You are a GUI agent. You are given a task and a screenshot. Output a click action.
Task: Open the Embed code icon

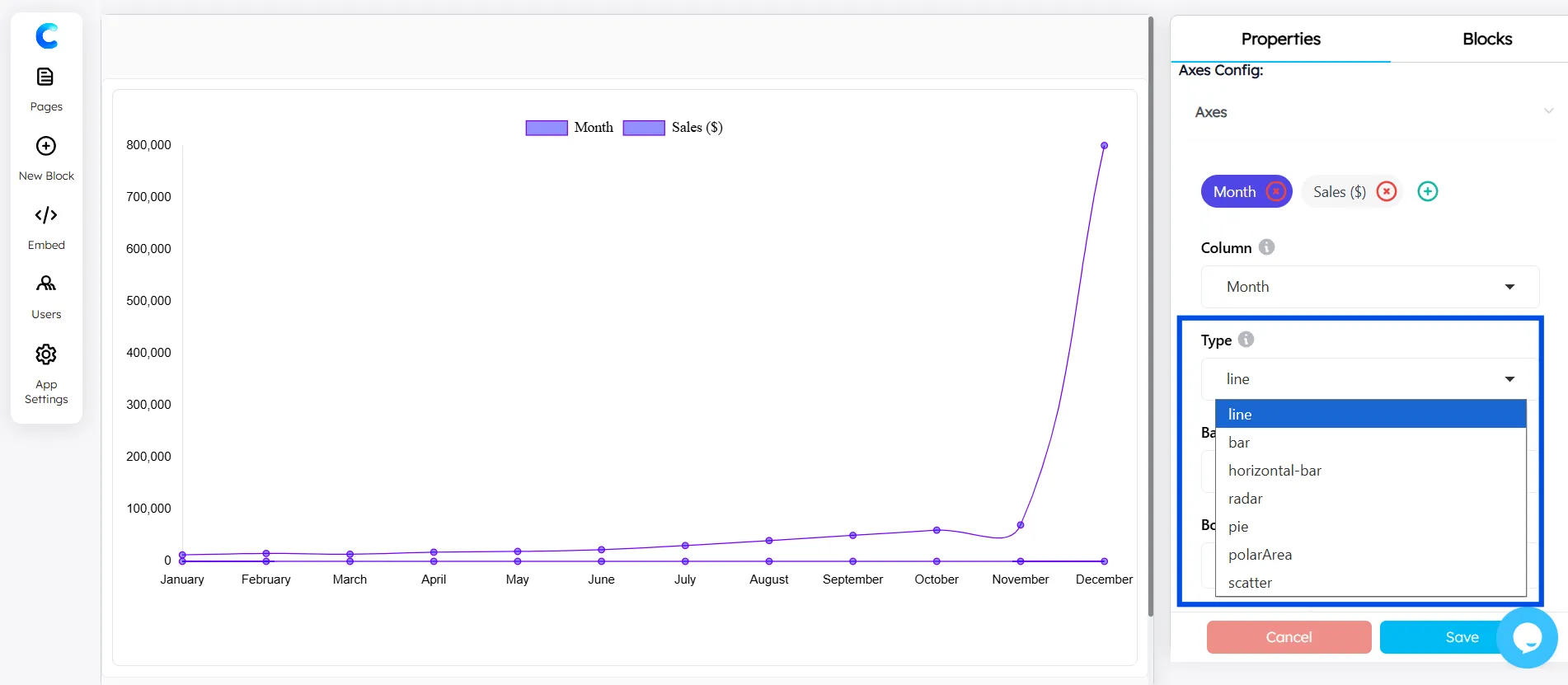[46, 216]
